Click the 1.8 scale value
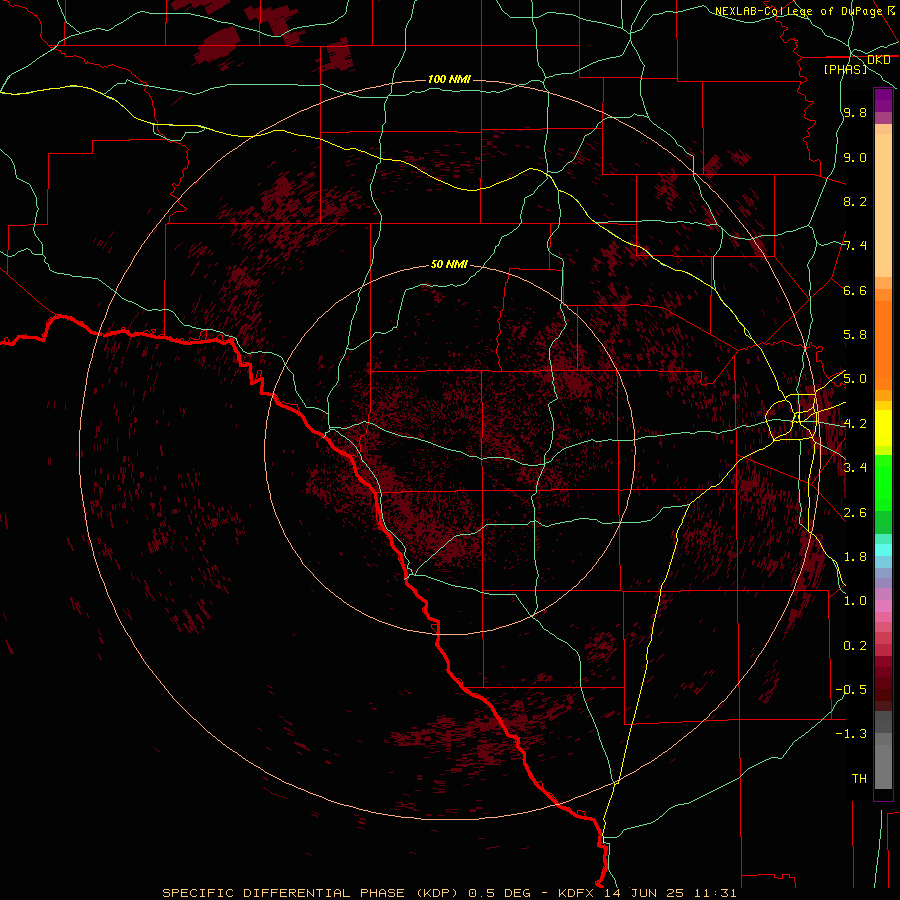This screenshot has width=900, height=900. 855,557
